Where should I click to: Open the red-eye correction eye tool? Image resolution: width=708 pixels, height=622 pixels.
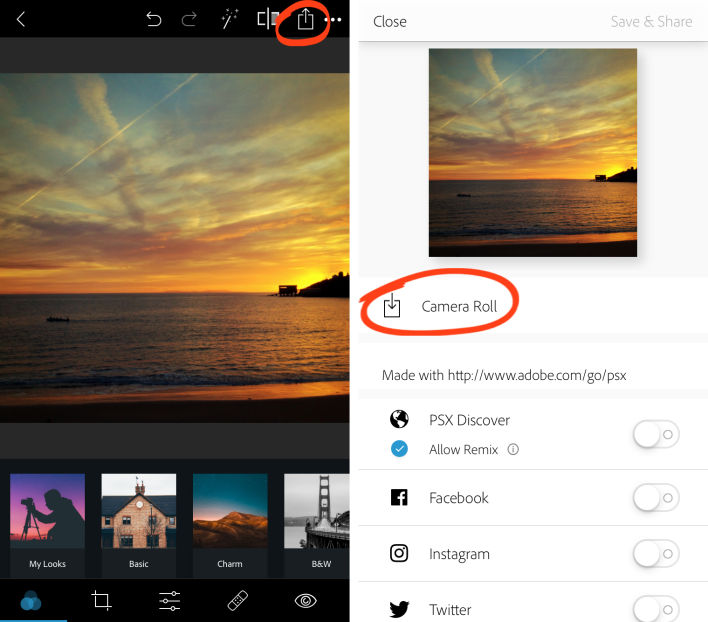tap(305, 600)
